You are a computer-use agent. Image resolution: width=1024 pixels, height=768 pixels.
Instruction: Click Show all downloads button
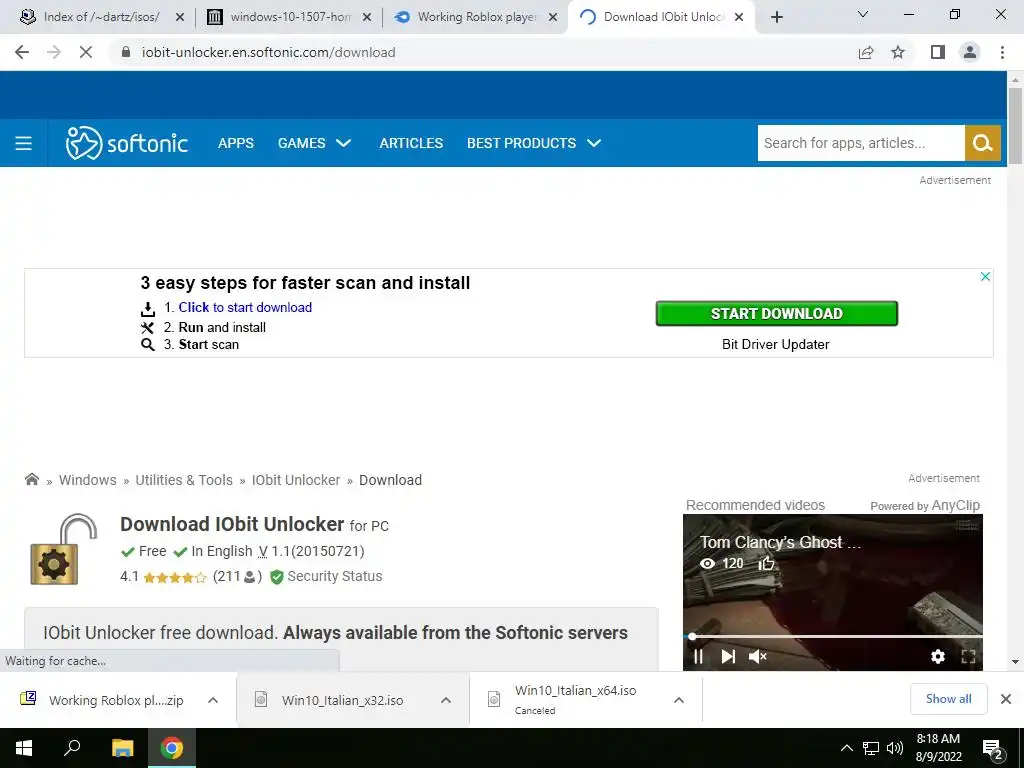[x=948, y=699]
